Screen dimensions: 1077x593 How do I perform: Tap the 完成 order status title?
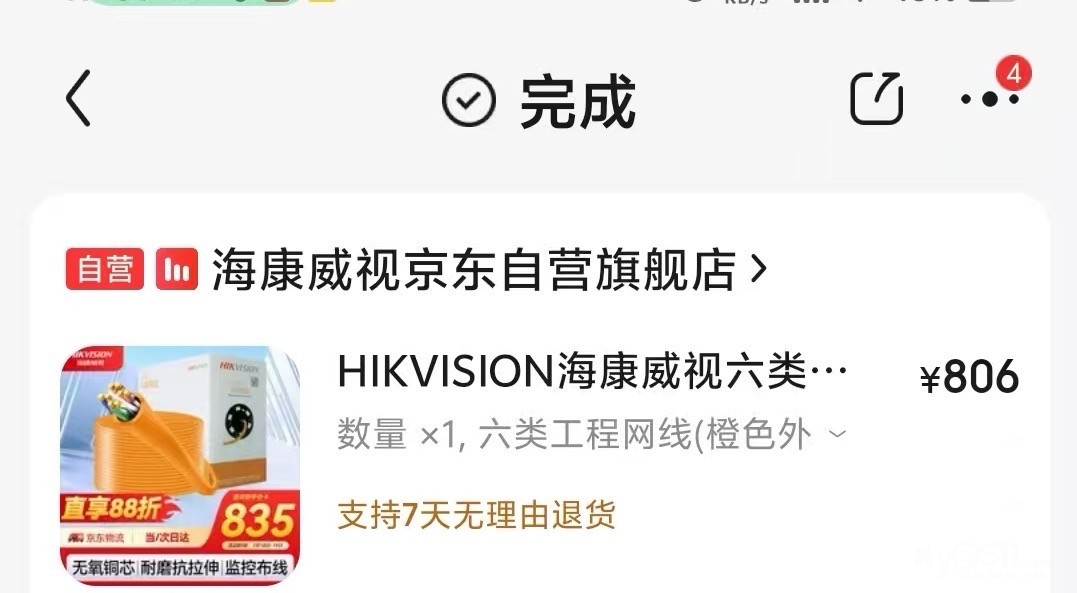[x=578, y=102]
